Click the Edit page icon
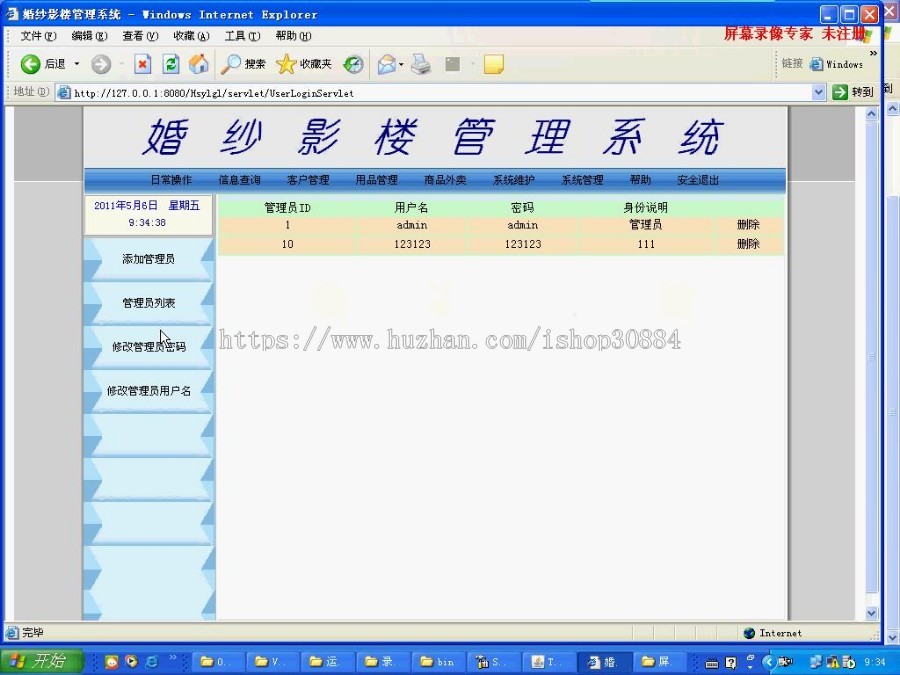900x675 pixels. point(452,63)
